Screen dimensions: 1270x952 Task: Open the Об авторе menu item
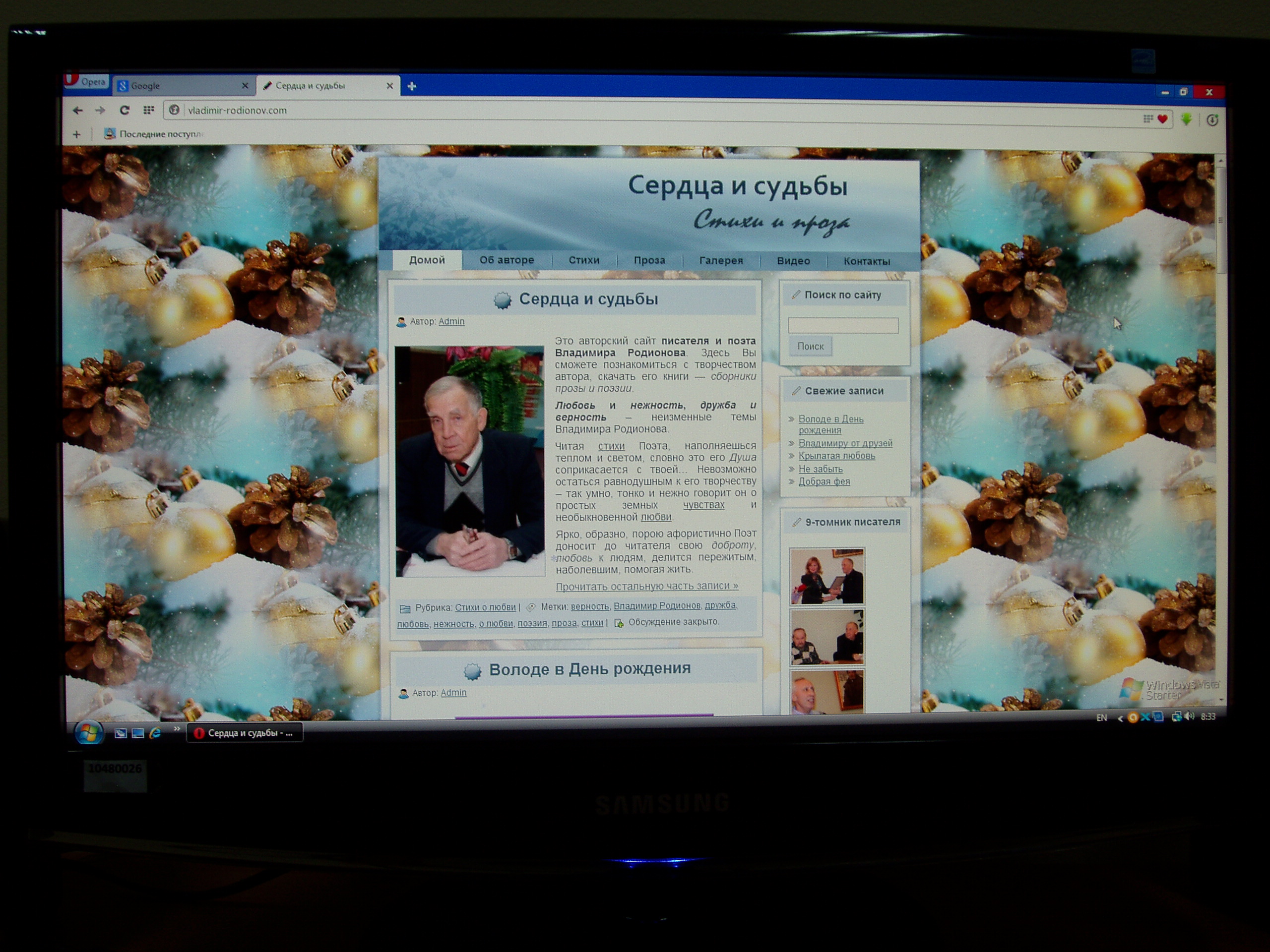point(507,260)
